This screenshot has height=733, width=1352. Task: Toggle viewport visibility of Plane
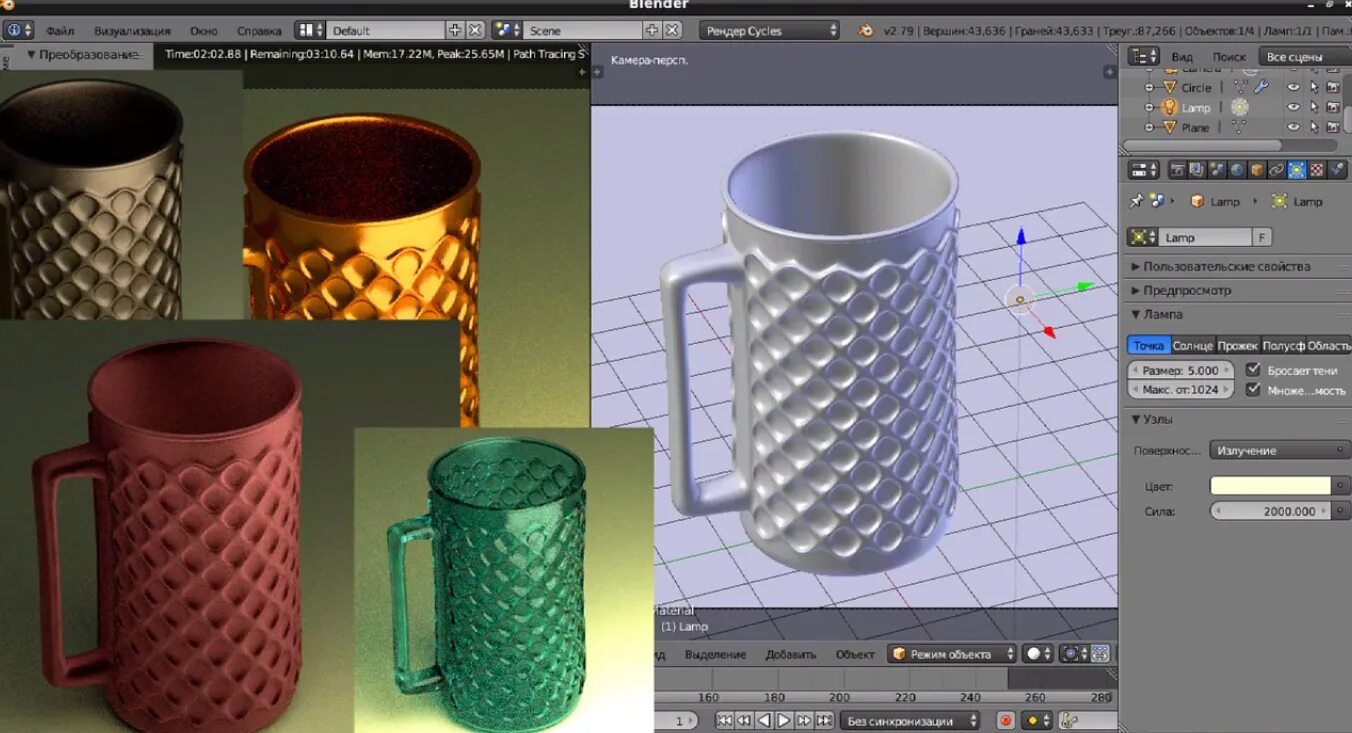[1293, 127]
